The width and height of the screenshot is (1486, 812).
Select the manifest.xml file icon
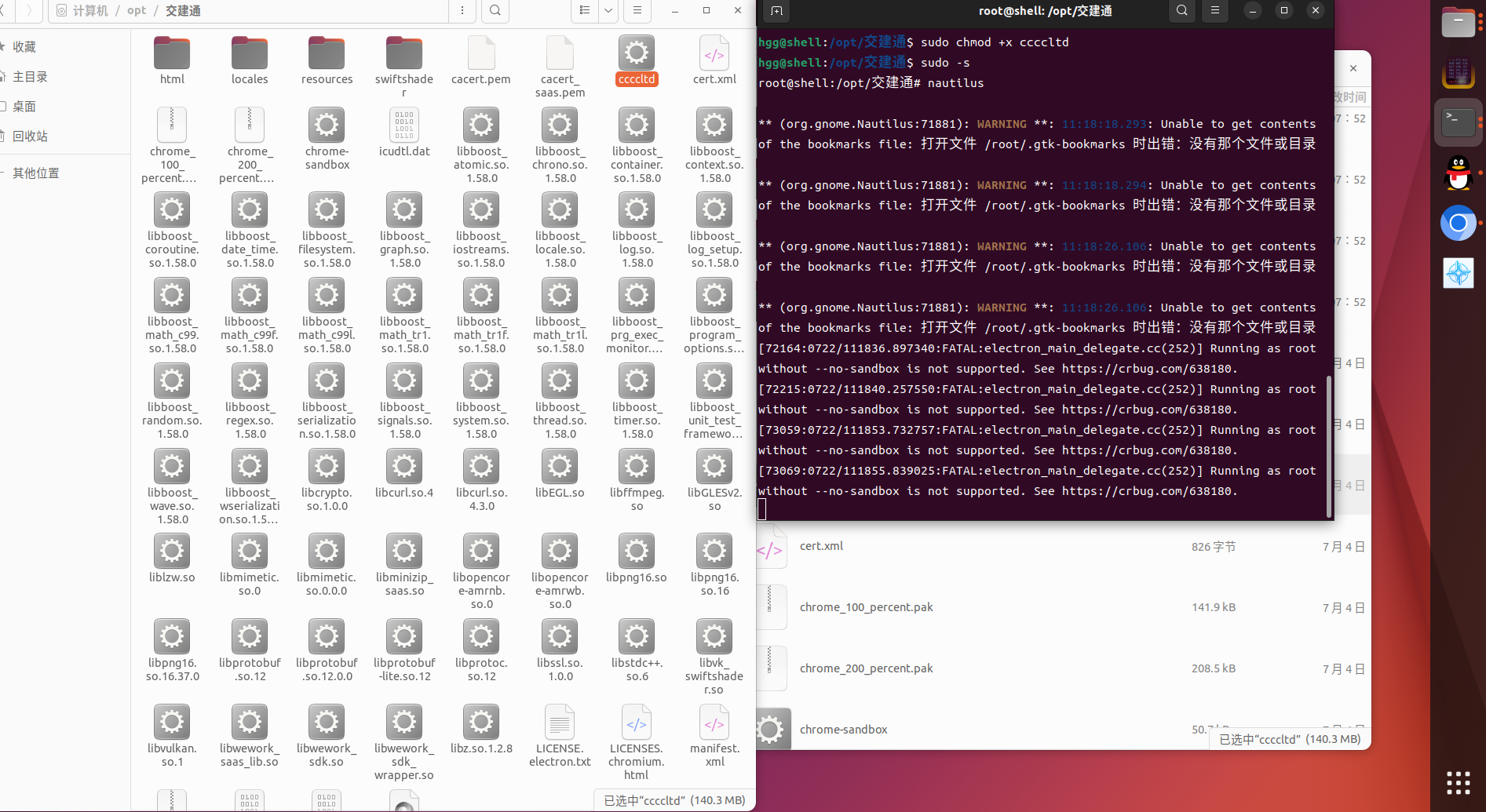click(x=714, y=722)
